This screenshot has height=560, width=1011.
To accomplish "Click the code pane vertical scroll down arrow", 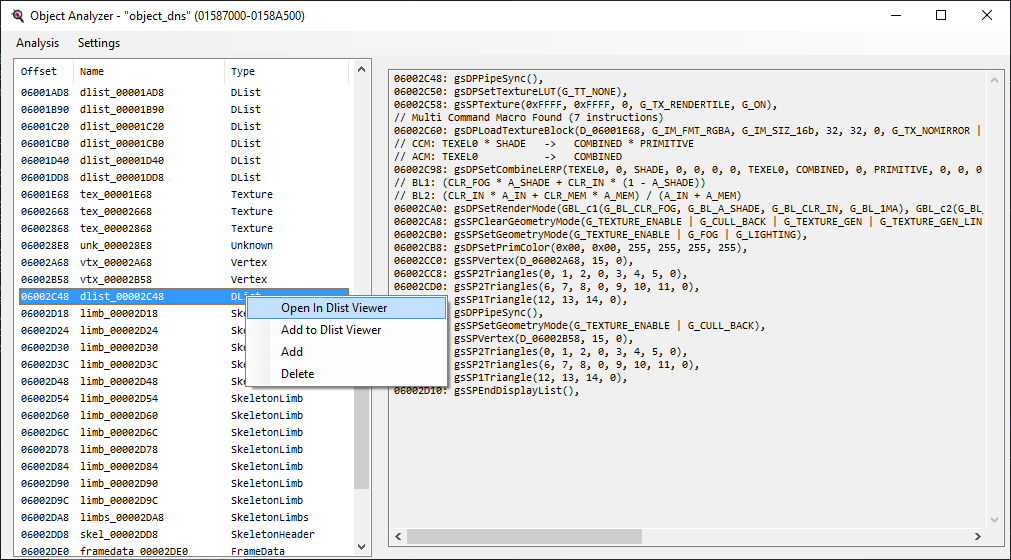I will coord(994,519).
